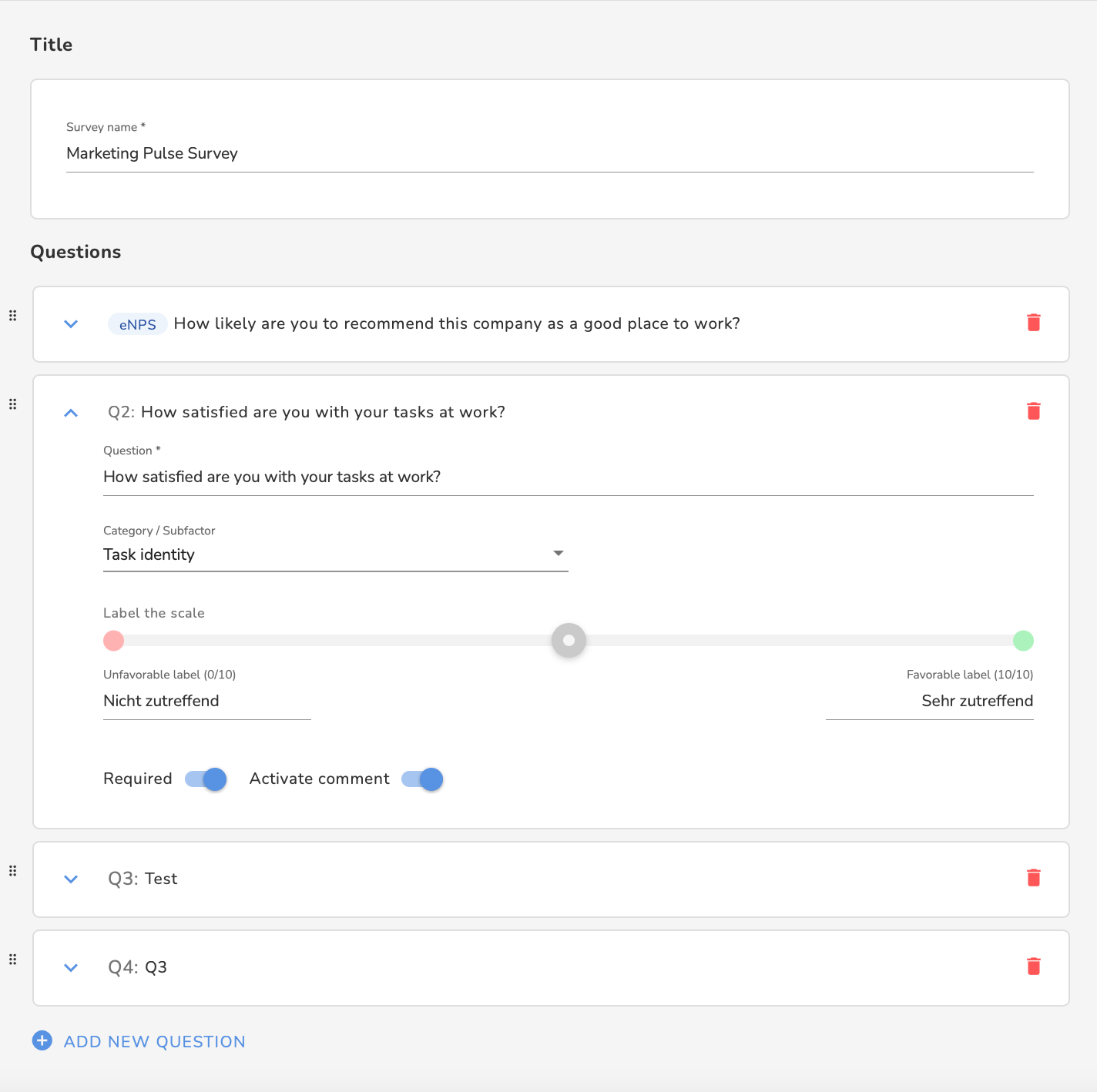1097x1092 pixels.
Task: Delete the eNPS question with trash icon
Action: coord(1034,323)
